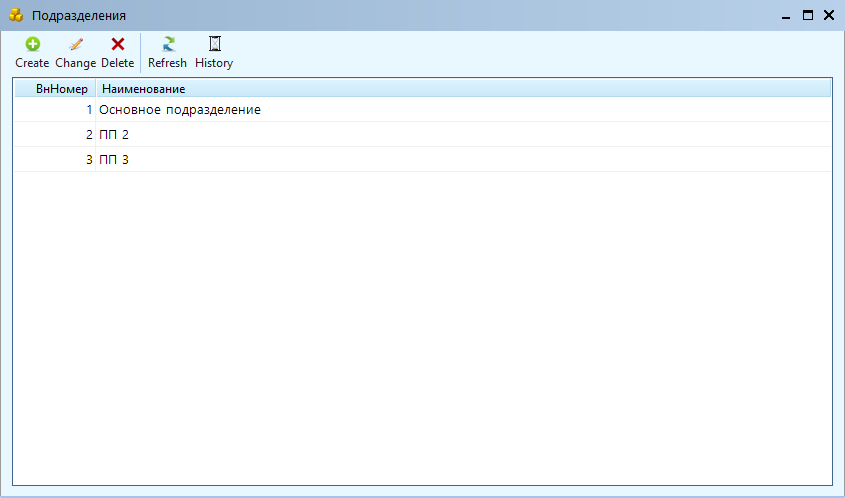Sort by the ВнНомер column header
This screenshot has width=845, height=498.
[55, 89]
